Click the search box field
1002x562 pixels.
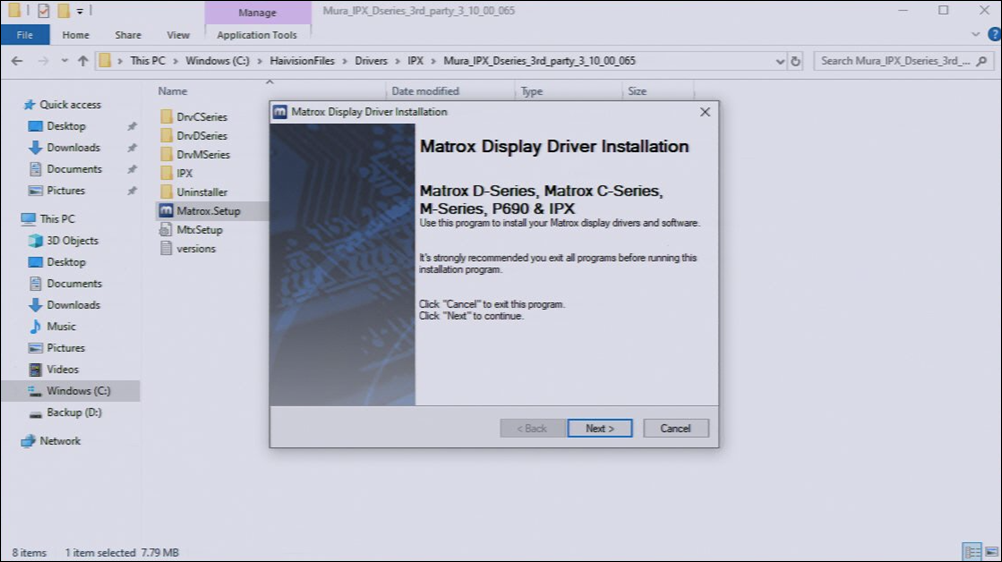pos(895,61)
